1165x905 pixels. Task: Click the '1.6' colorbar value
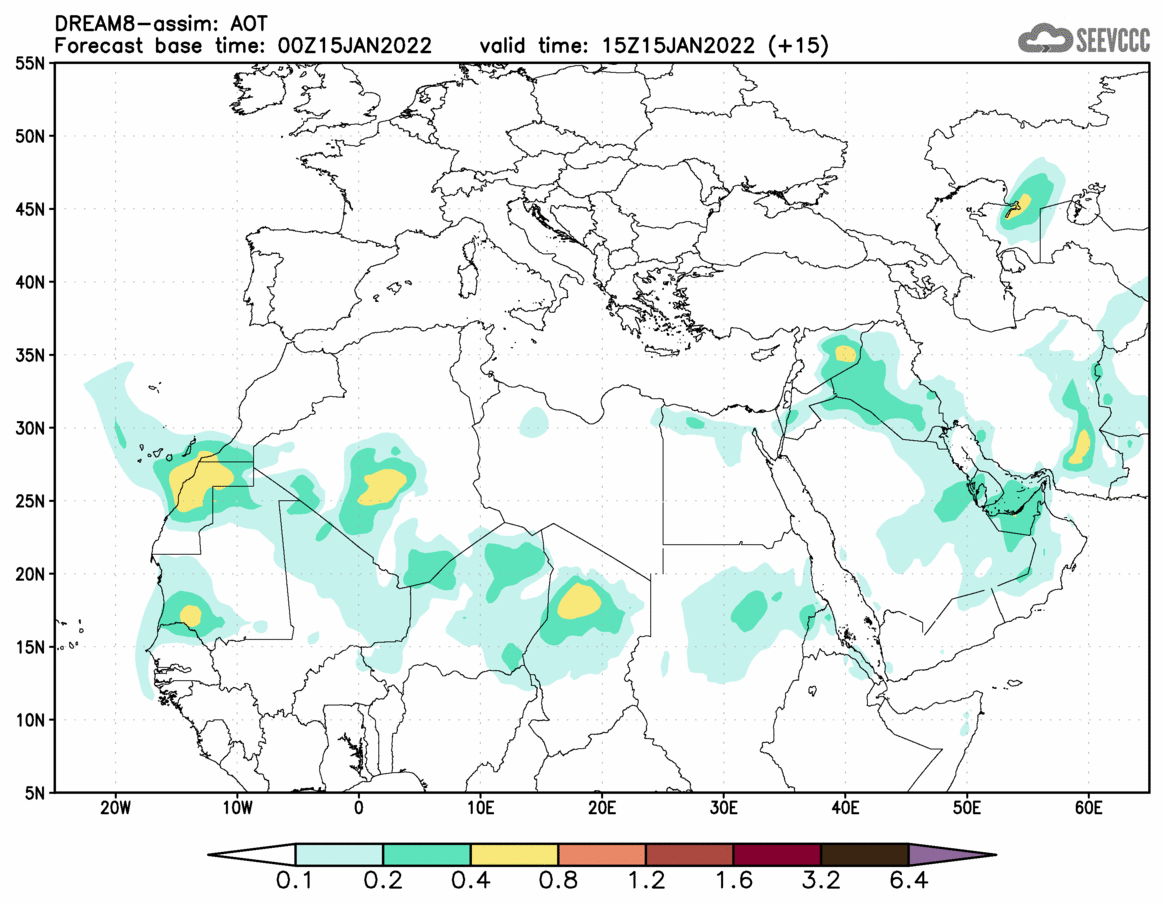click(x=733, y=882)
